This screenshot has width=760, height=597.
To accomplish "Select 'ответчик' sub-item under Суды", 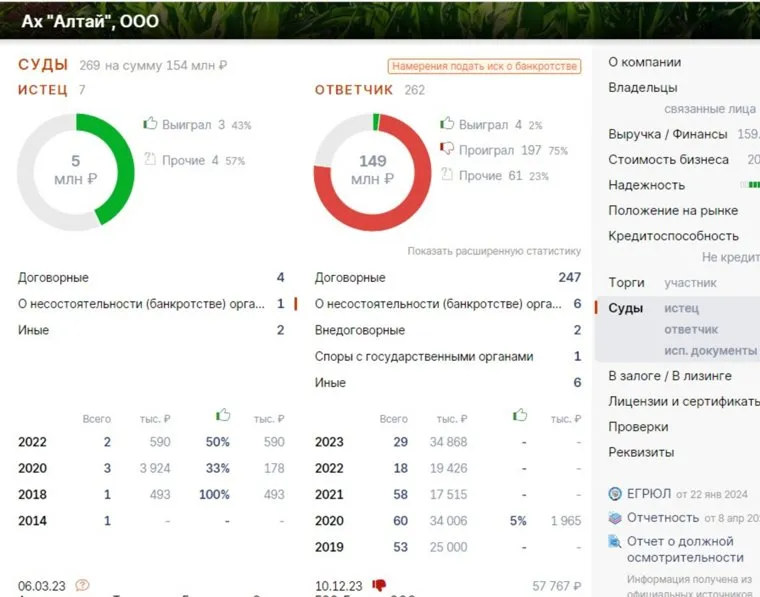I will click(x=691, y=330).
